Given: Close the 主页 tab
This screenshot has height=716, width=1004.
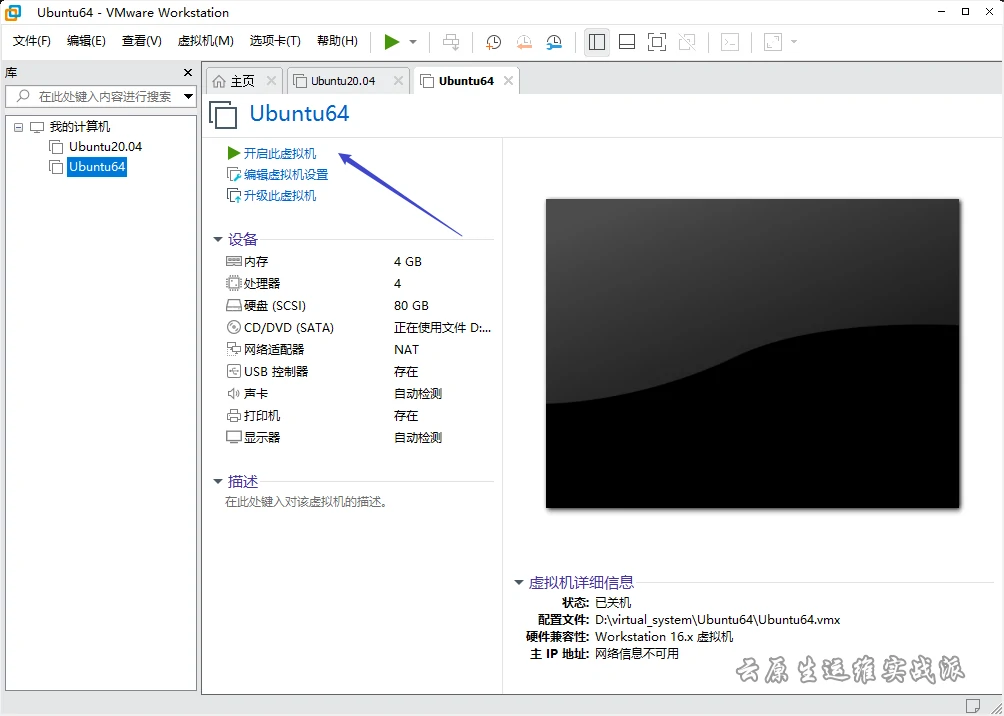Looking at the screenshot, I should click(271, 81).
